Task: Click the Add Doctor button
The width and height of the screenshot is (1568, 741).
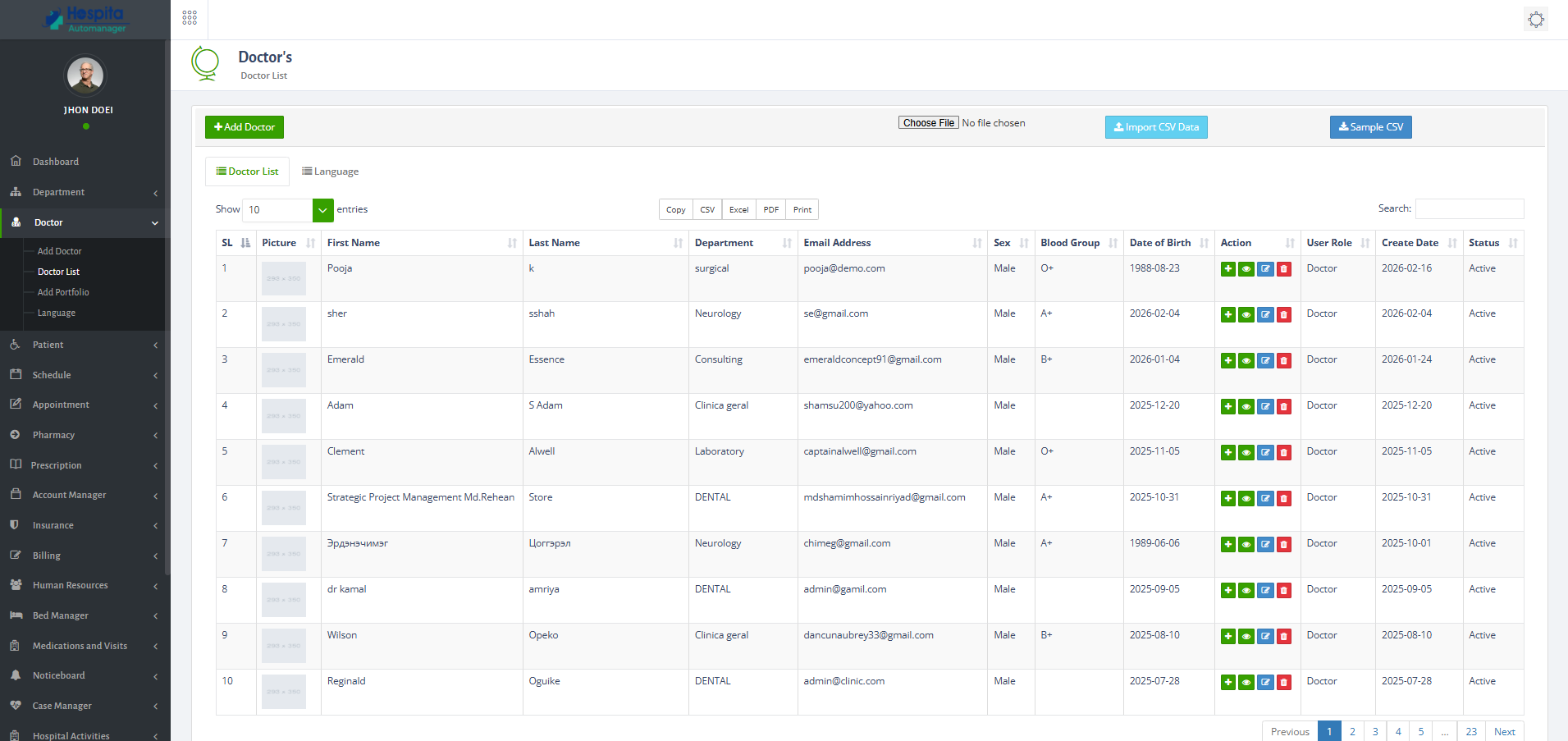Action: click(244, 127)
